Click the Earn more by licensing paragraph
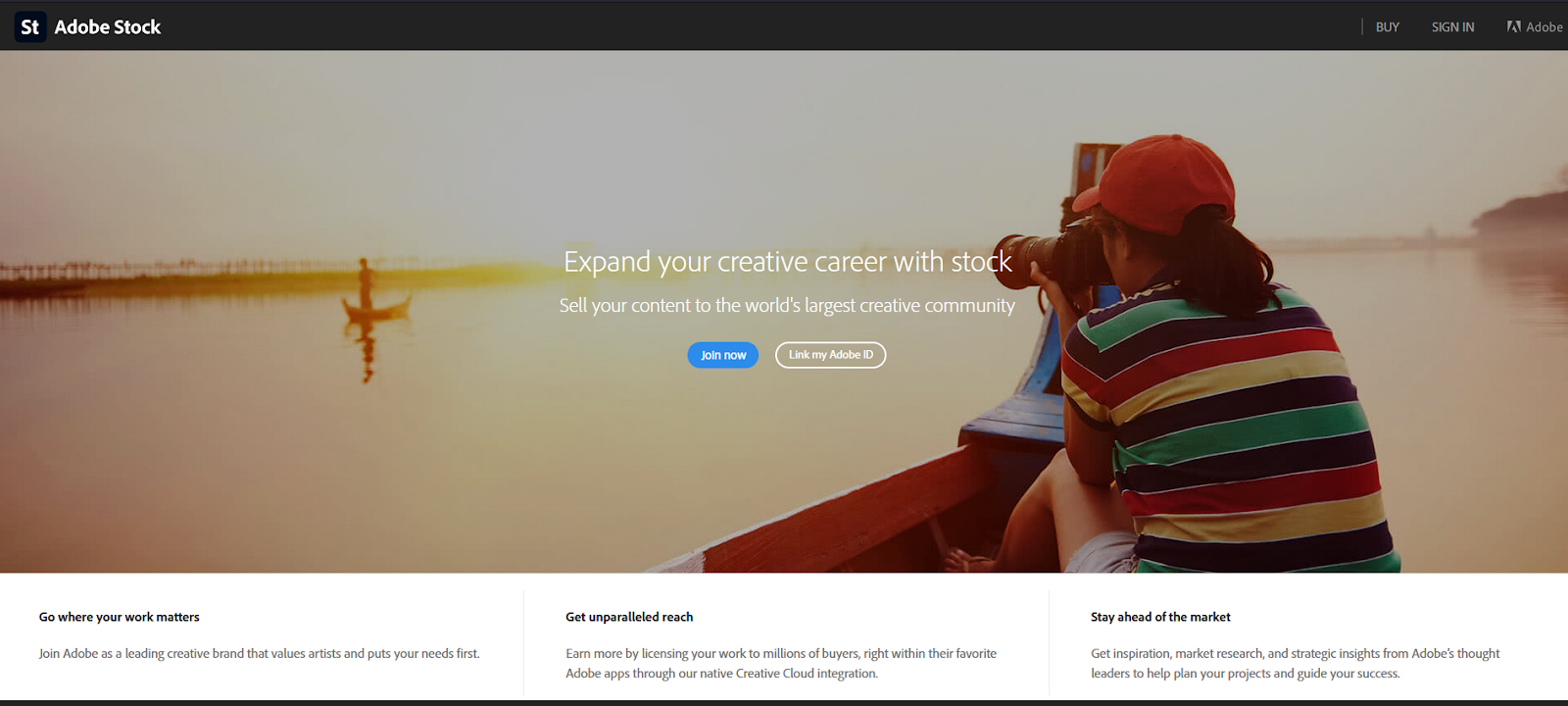This screenshot has height=706, width=1568. click(781, 663)
